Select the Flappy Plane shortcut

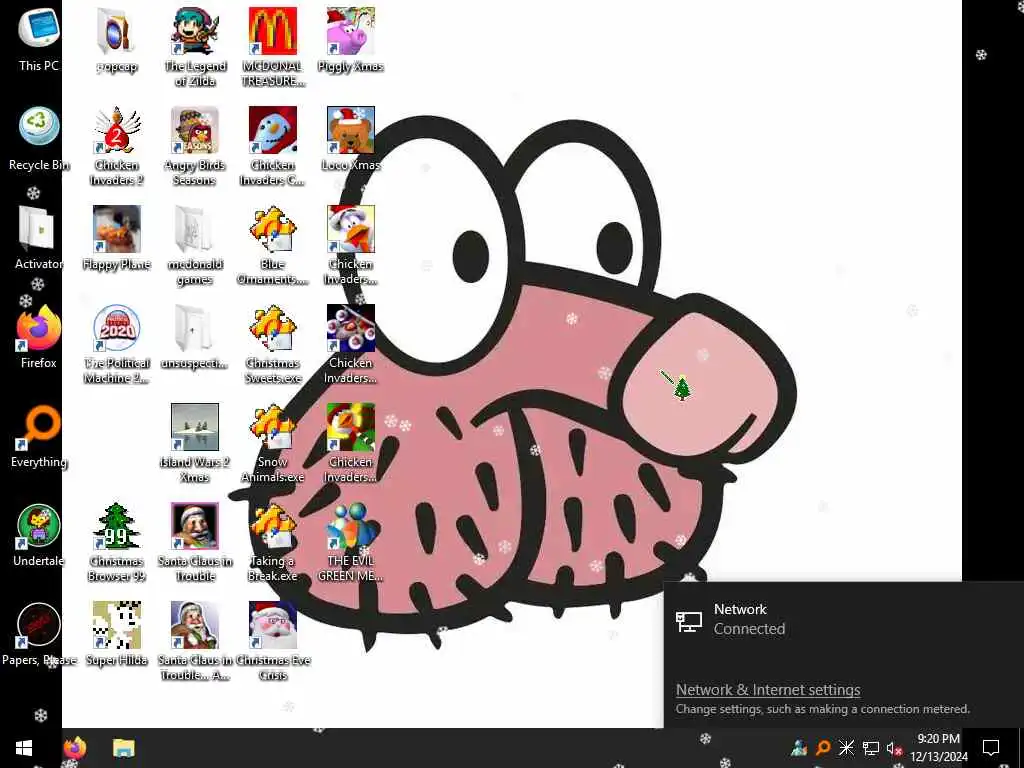(x=116, y=229)
